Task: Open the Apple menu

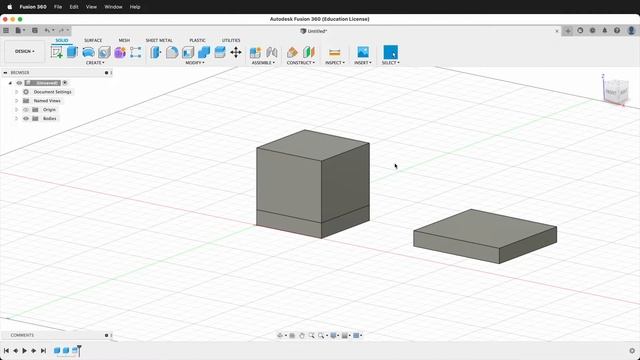Action: (x=9, y=7)
